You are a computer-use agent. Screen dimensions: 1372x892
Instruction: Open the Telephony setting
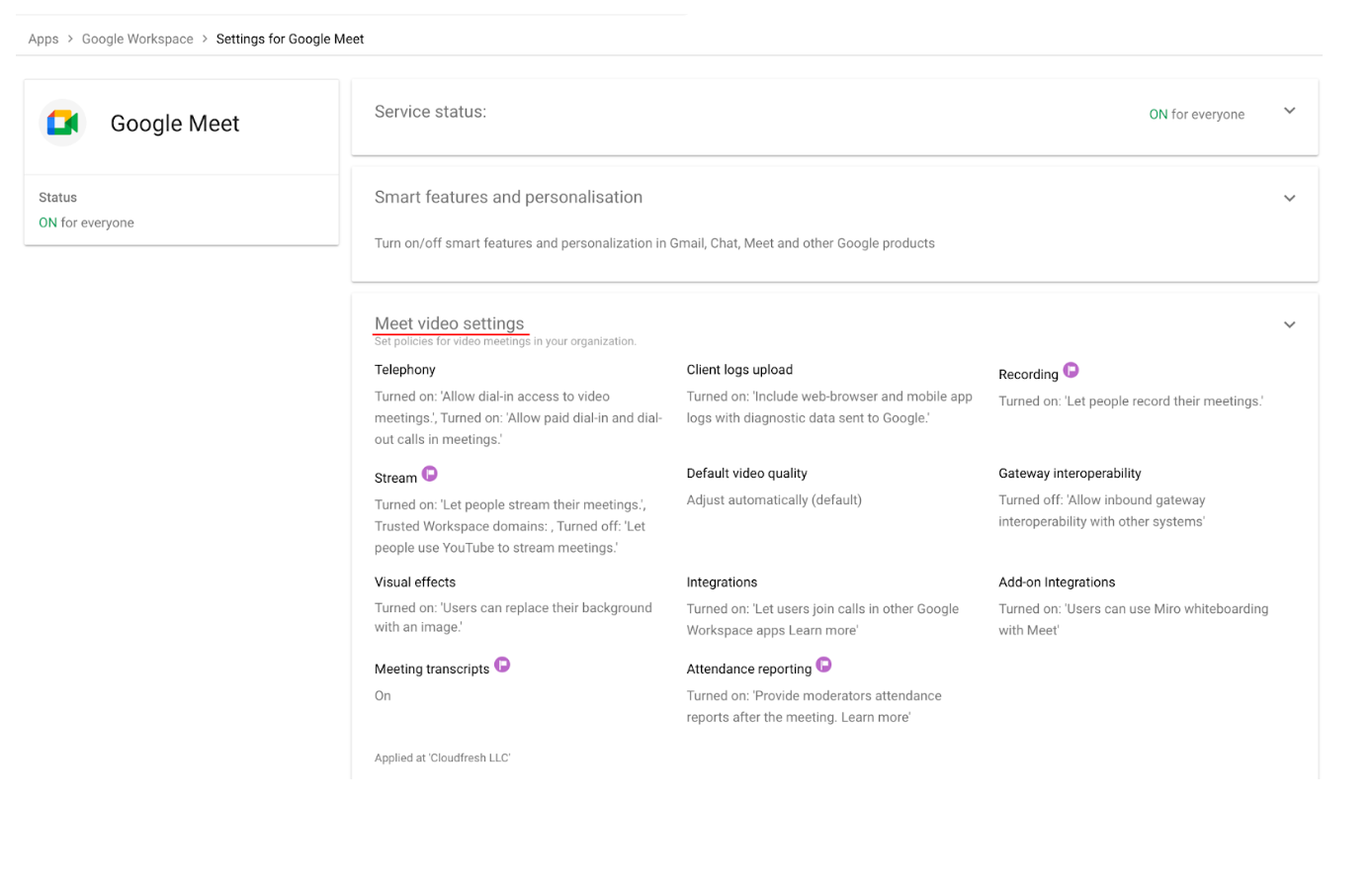pyautogui.click(x=404, y=370)
